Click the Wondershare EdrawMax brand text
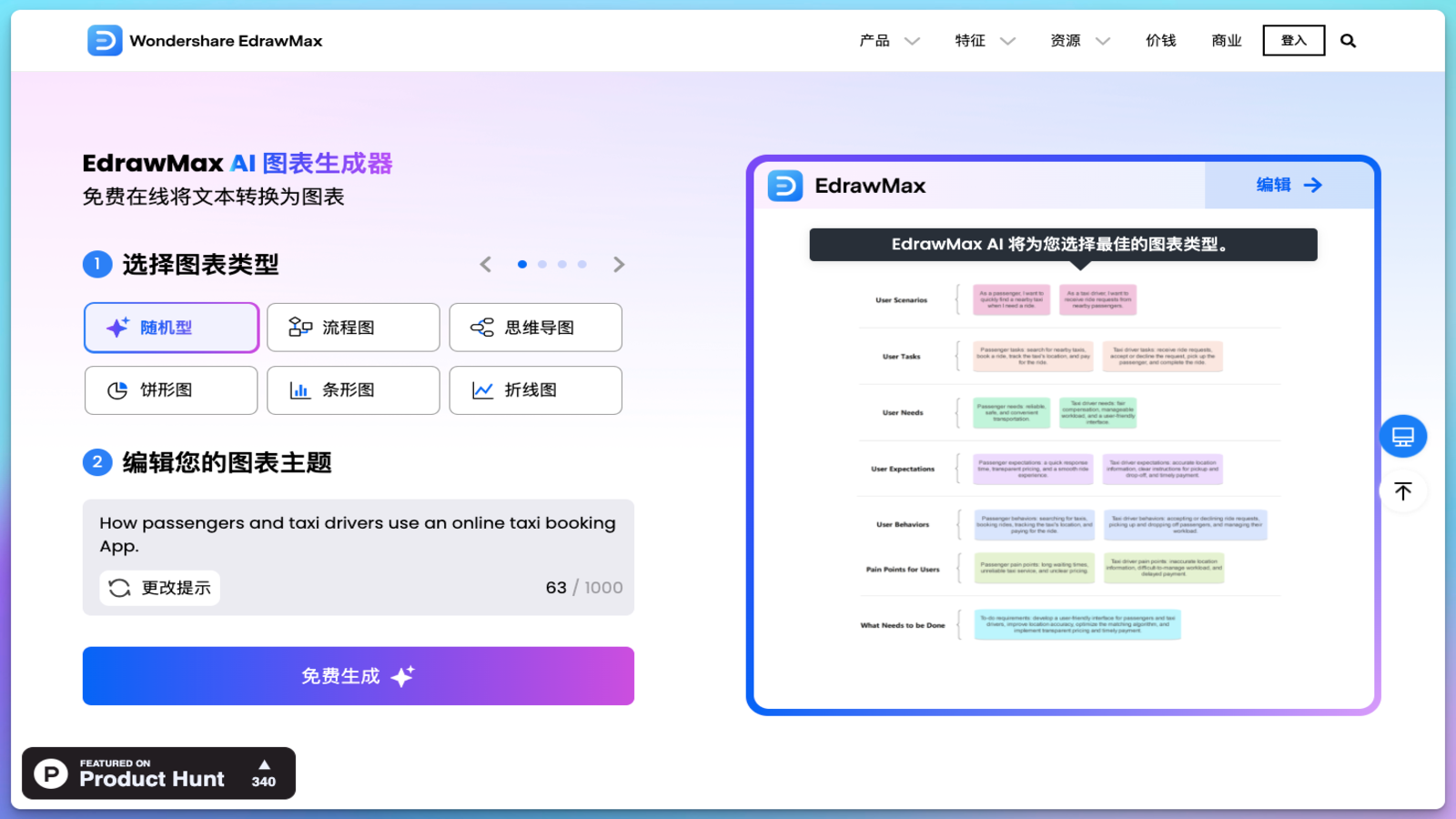The height and width of the screenshot is (819, 1456). pyautogui.click(x=226, y=41)
